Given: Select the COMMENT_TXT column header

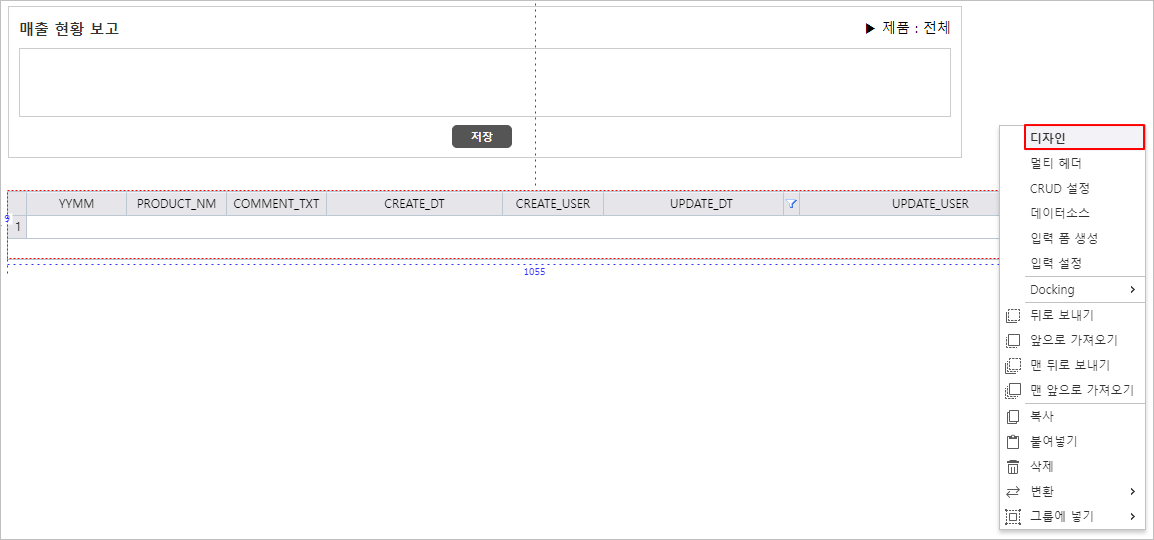Looking at the screenshot, I should coord(276,204).
